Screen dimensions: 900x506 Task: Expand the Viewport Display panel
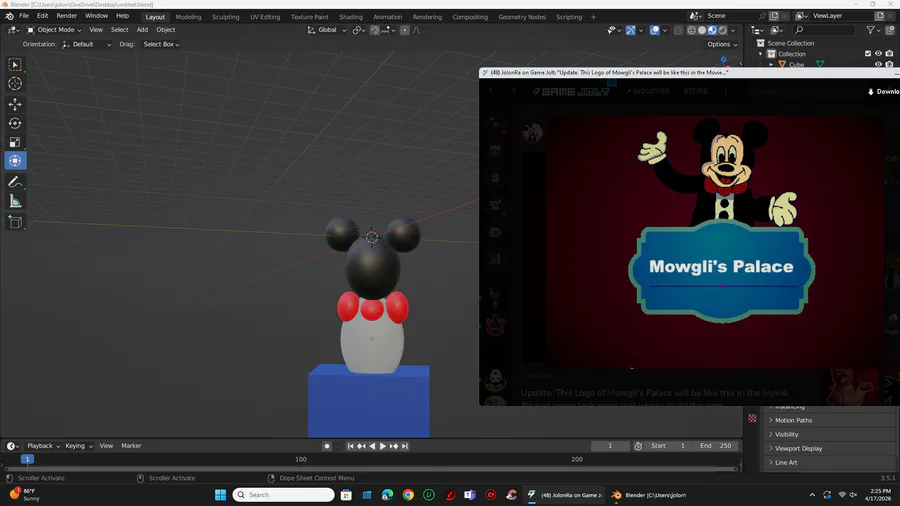[798, 449]
